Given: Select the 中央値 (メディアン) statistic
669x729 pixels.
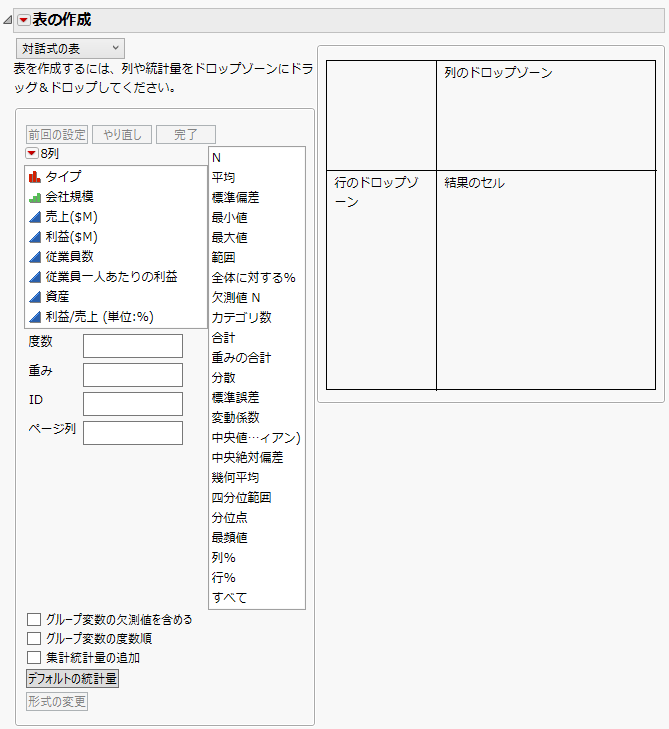Looking at the screenshot, I should coord(256,437).
